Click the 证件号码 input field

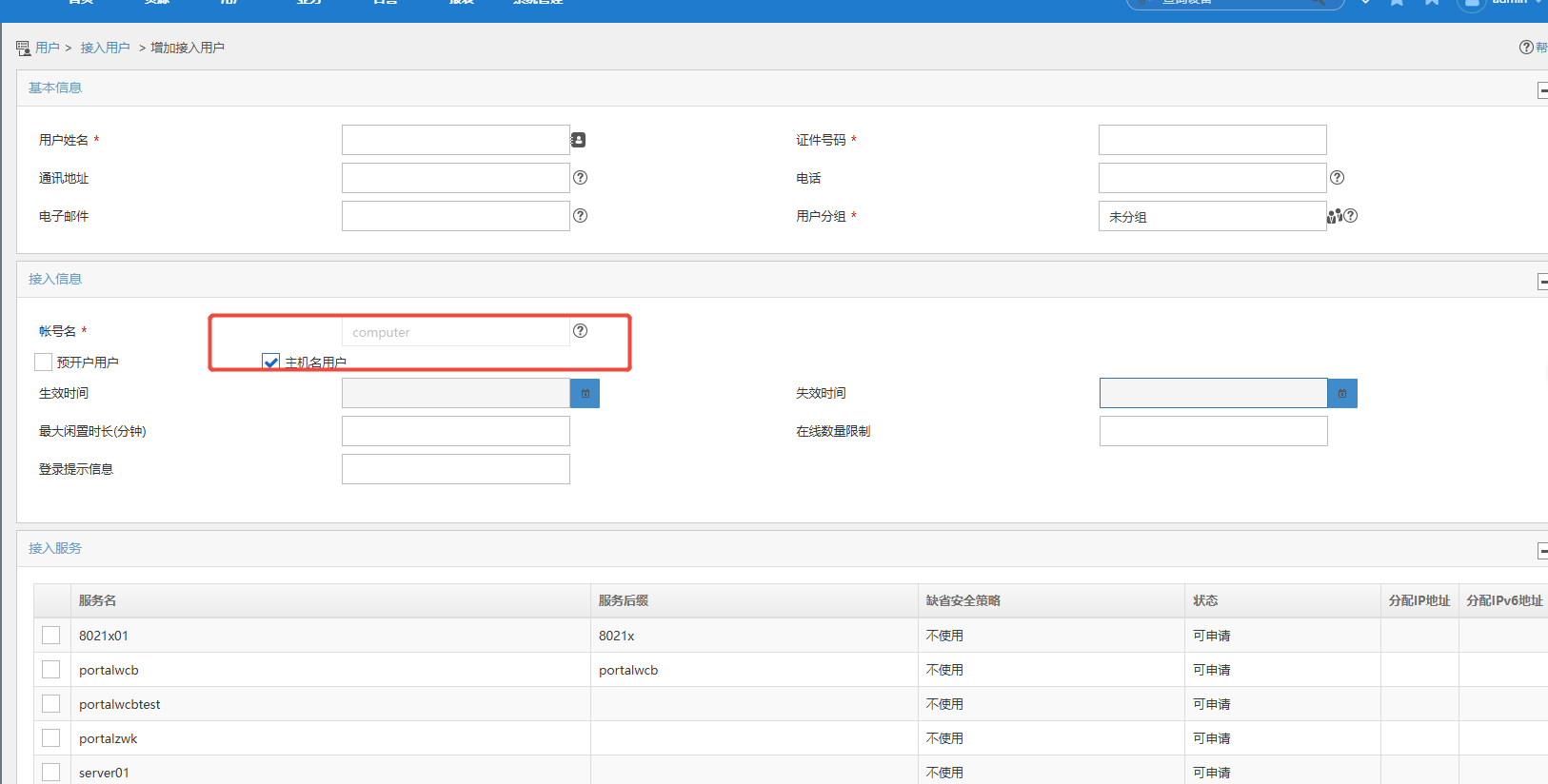1212,140
